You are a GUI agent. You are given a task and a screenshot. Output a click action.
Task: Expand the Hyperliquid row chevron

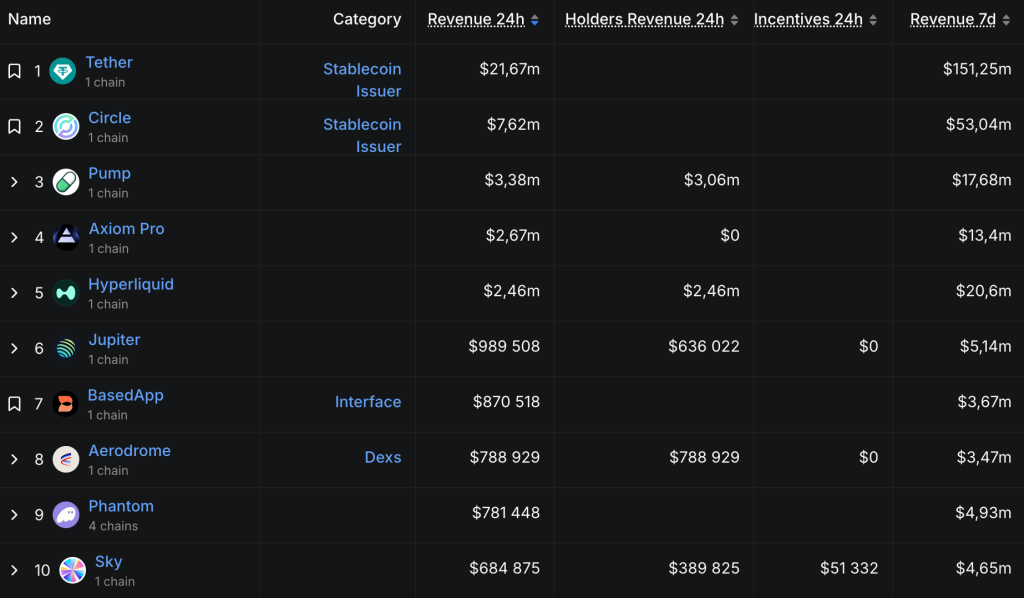pyautogui.click(x=14, y=293)
